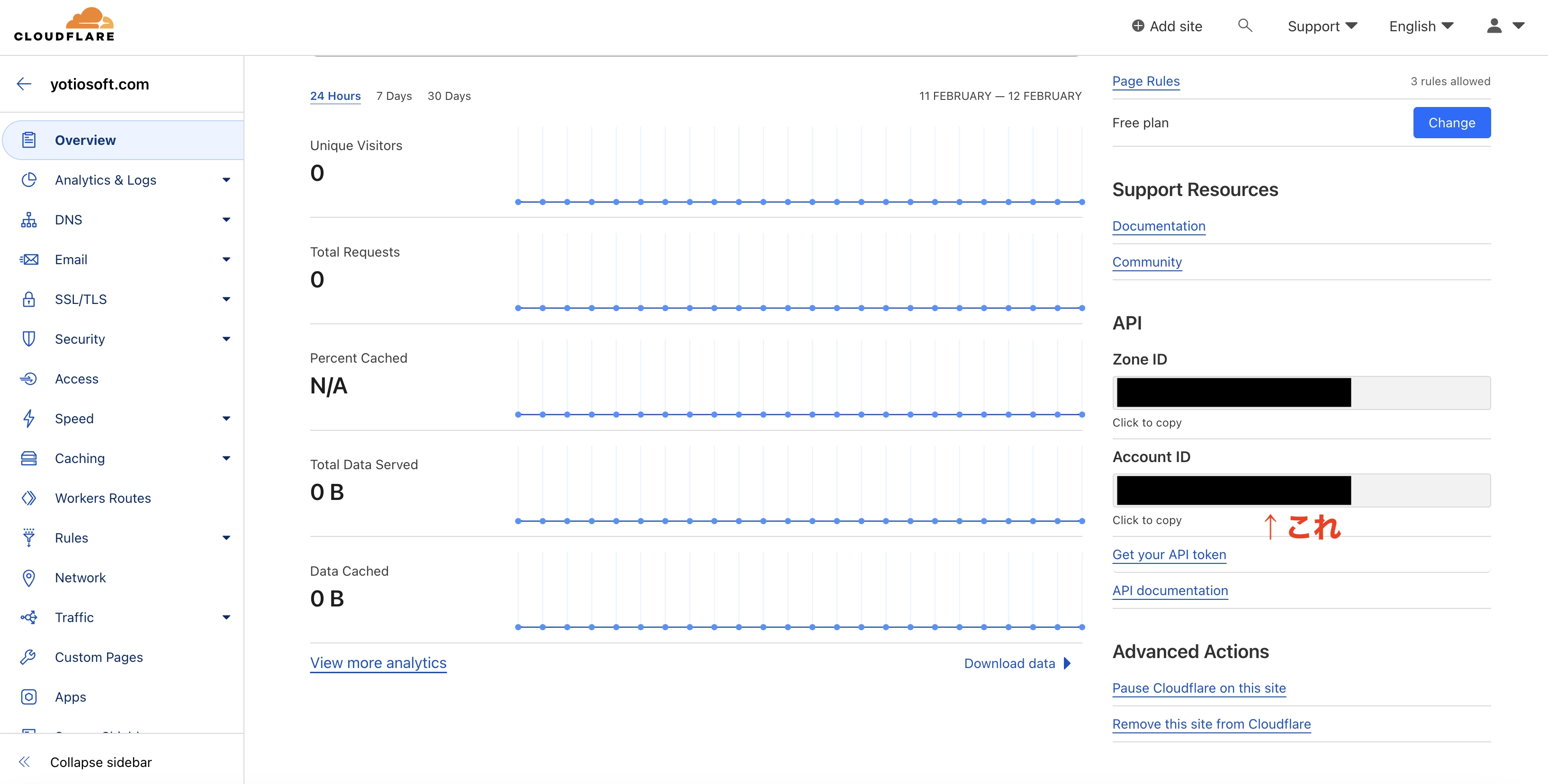This screenshot has height=784, width=1548.
Task: Click the Change plan button
Action: point(1452,122)
